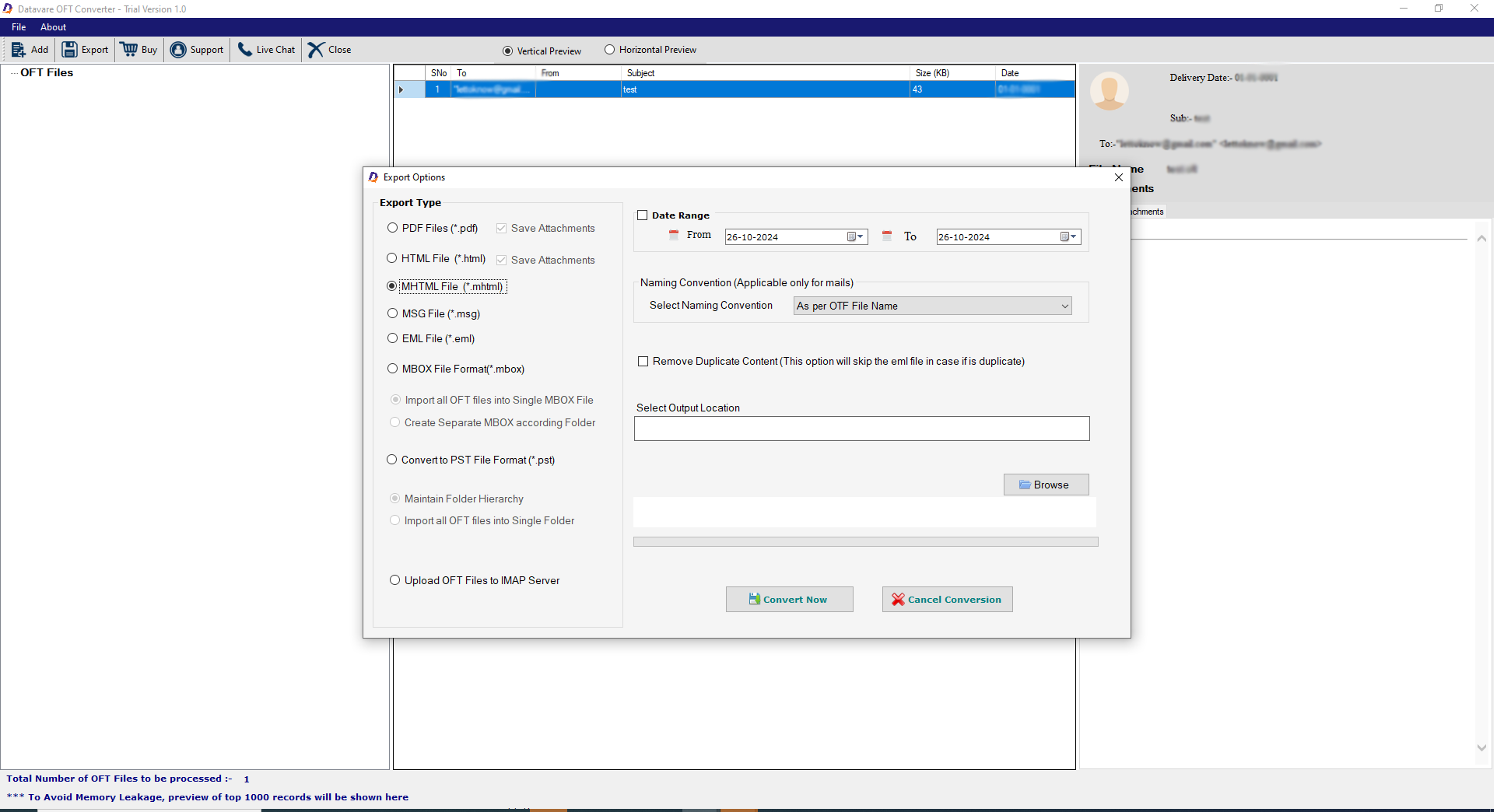Enable the Date Range checkbox
1497x812 pixels.
coord(643,215)
